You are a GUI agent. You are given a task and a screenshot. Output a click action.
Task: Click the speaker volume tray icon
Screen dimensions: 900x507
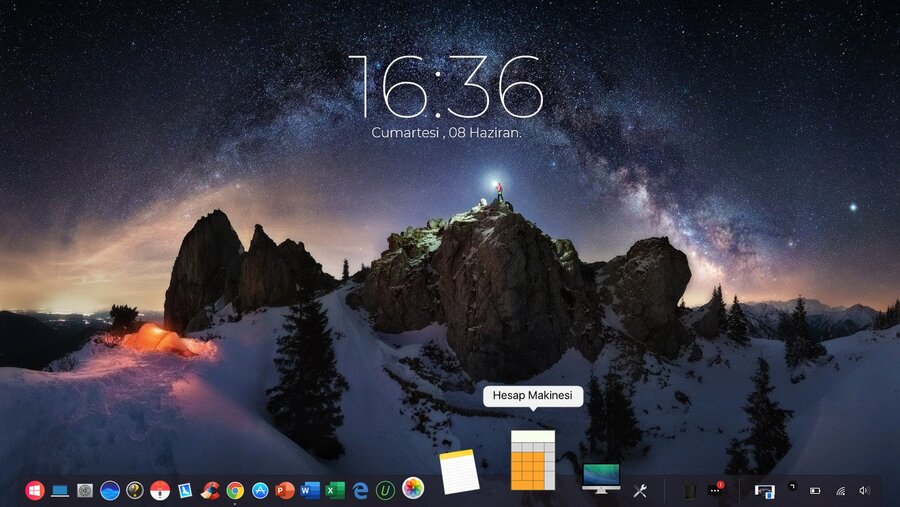point(864,491)
